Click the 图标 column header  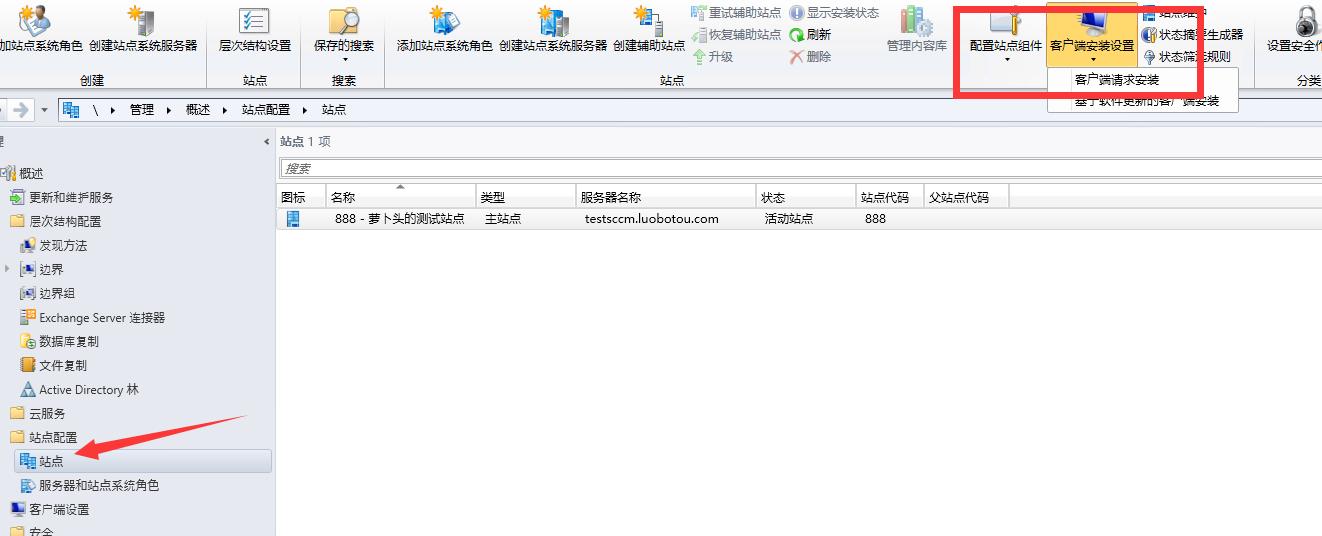(x=301, y=196)
